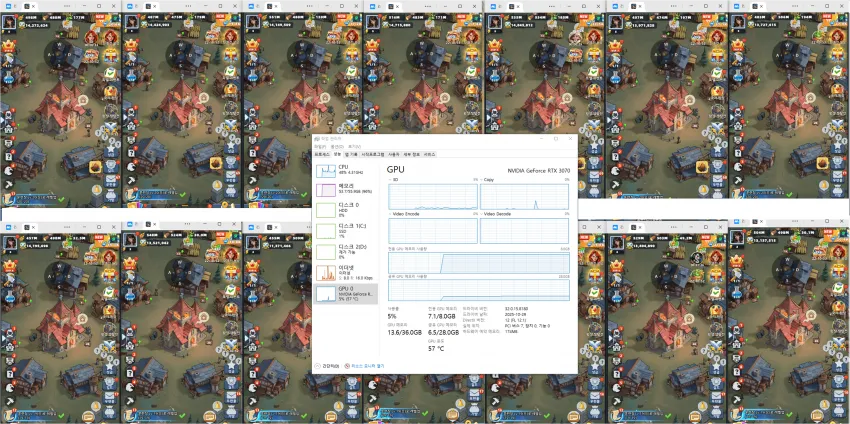Open the Copy graph engine dropdown
This screenshot has height=424, width=850.
(x=487, y=179)
